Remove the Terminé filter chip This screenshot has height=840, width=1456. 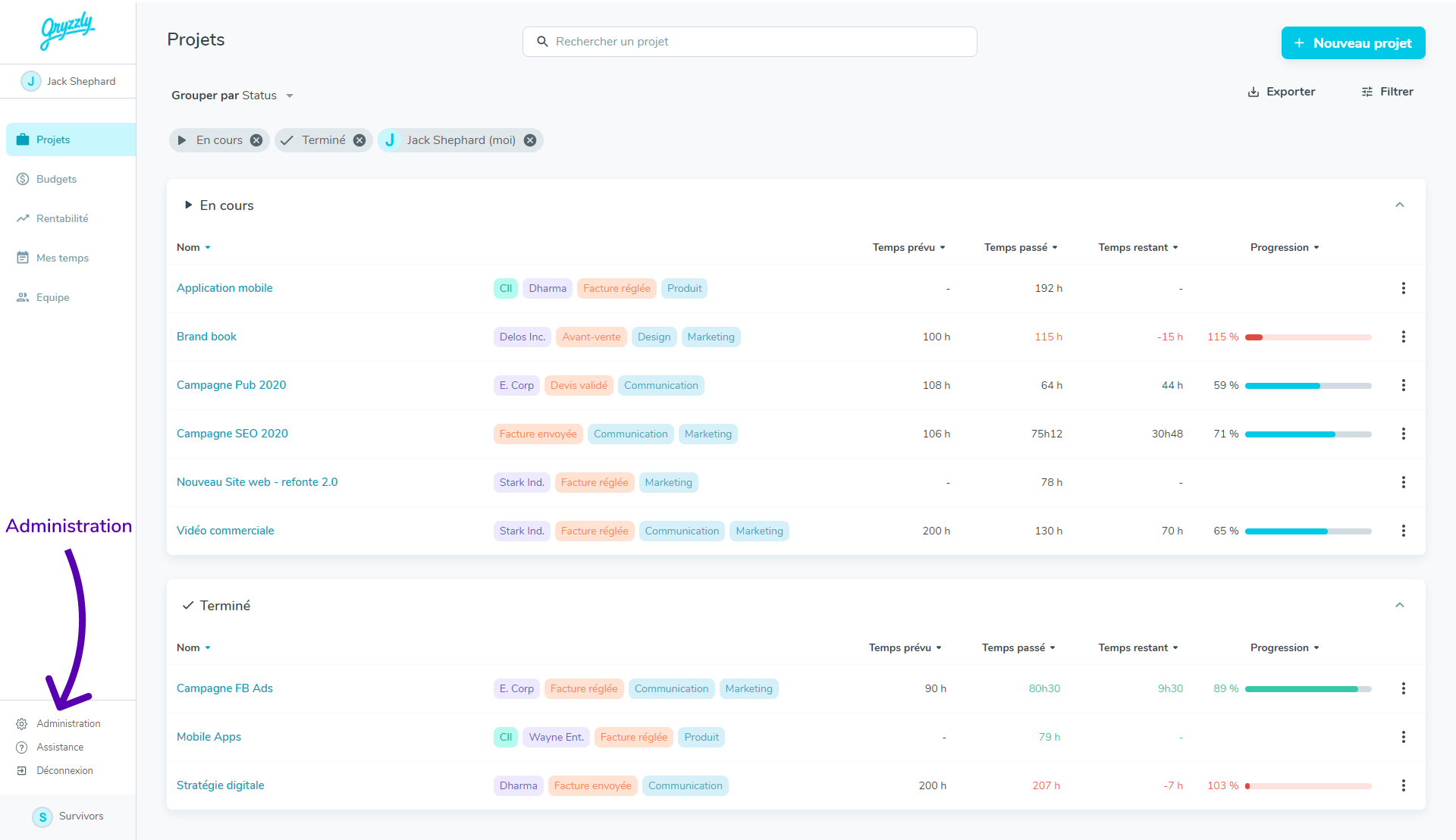pyautogui.click(x=359, y=140)
